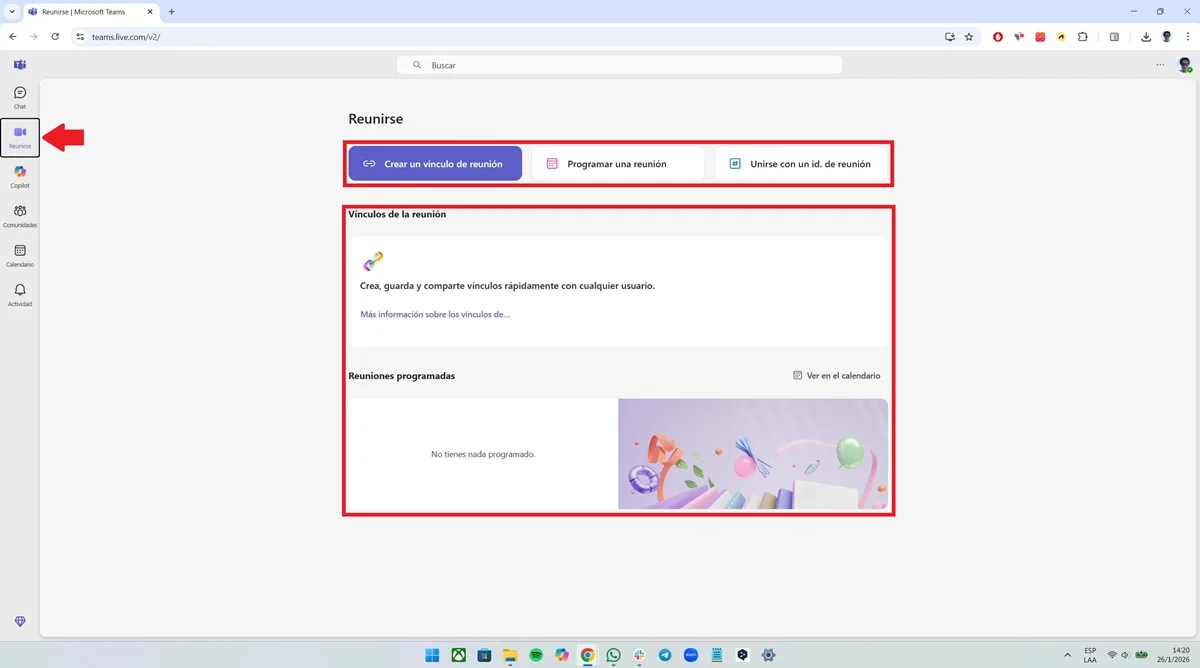1200x668 pixels.
Task: Click Ver en el calendario link
Action: [x=837, y=376]
